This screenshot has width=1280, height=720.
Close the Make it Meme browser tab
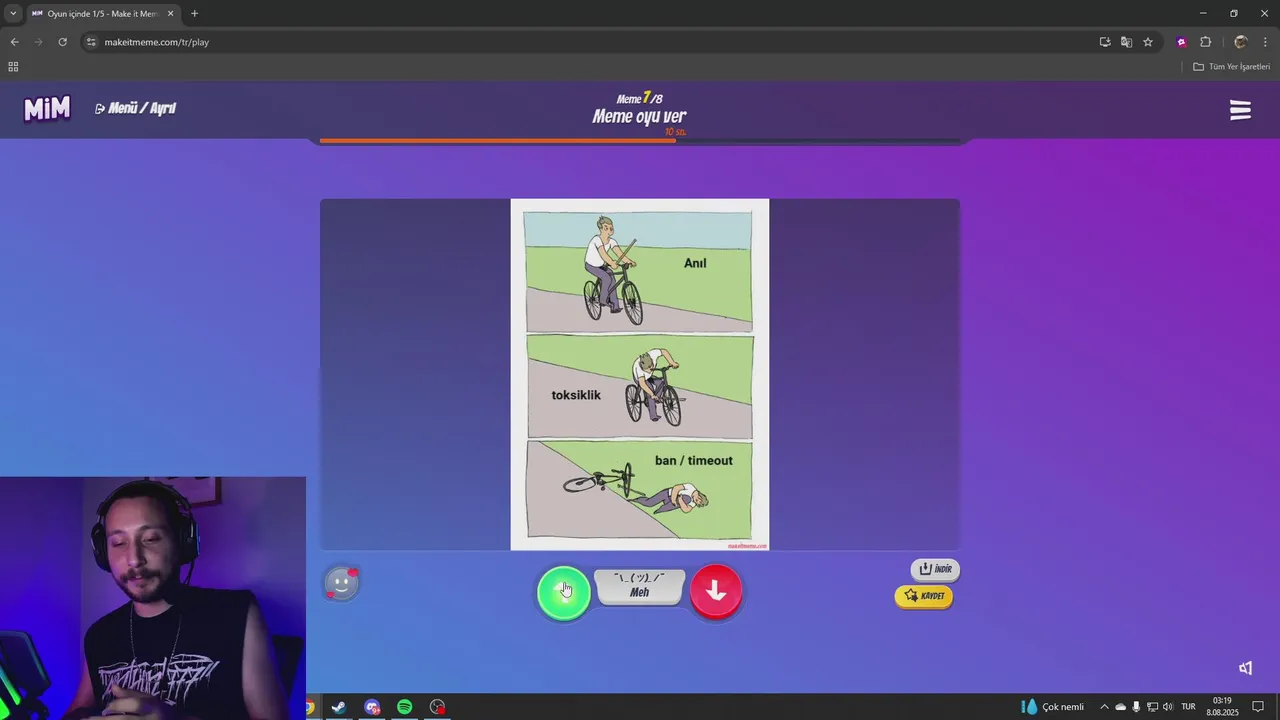click(x=170, y=14)
